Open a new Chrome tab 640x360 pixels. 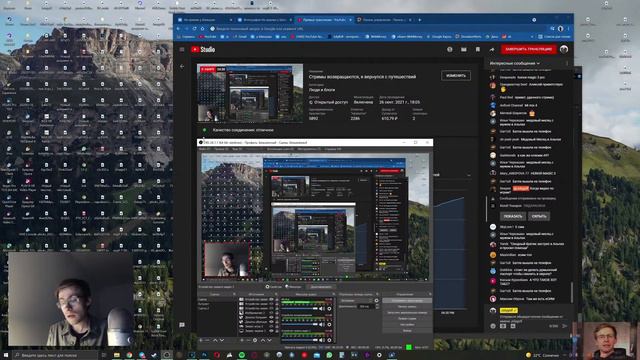pyautogui.click(x=420, y=20)
